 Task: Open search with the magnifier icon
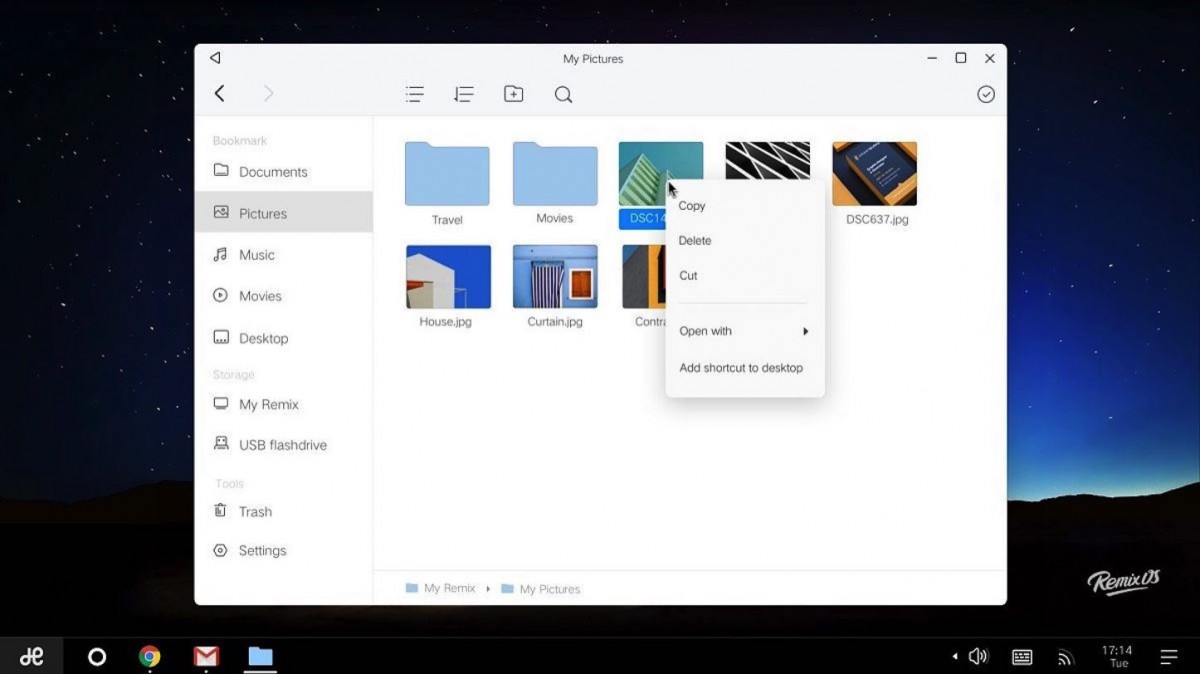click(x=563, y=94)
